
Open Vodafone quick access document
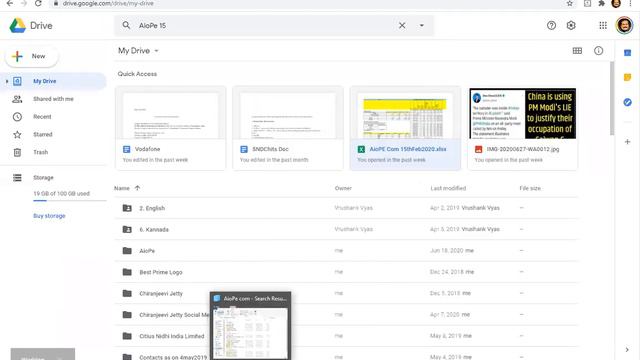point(170,128)
